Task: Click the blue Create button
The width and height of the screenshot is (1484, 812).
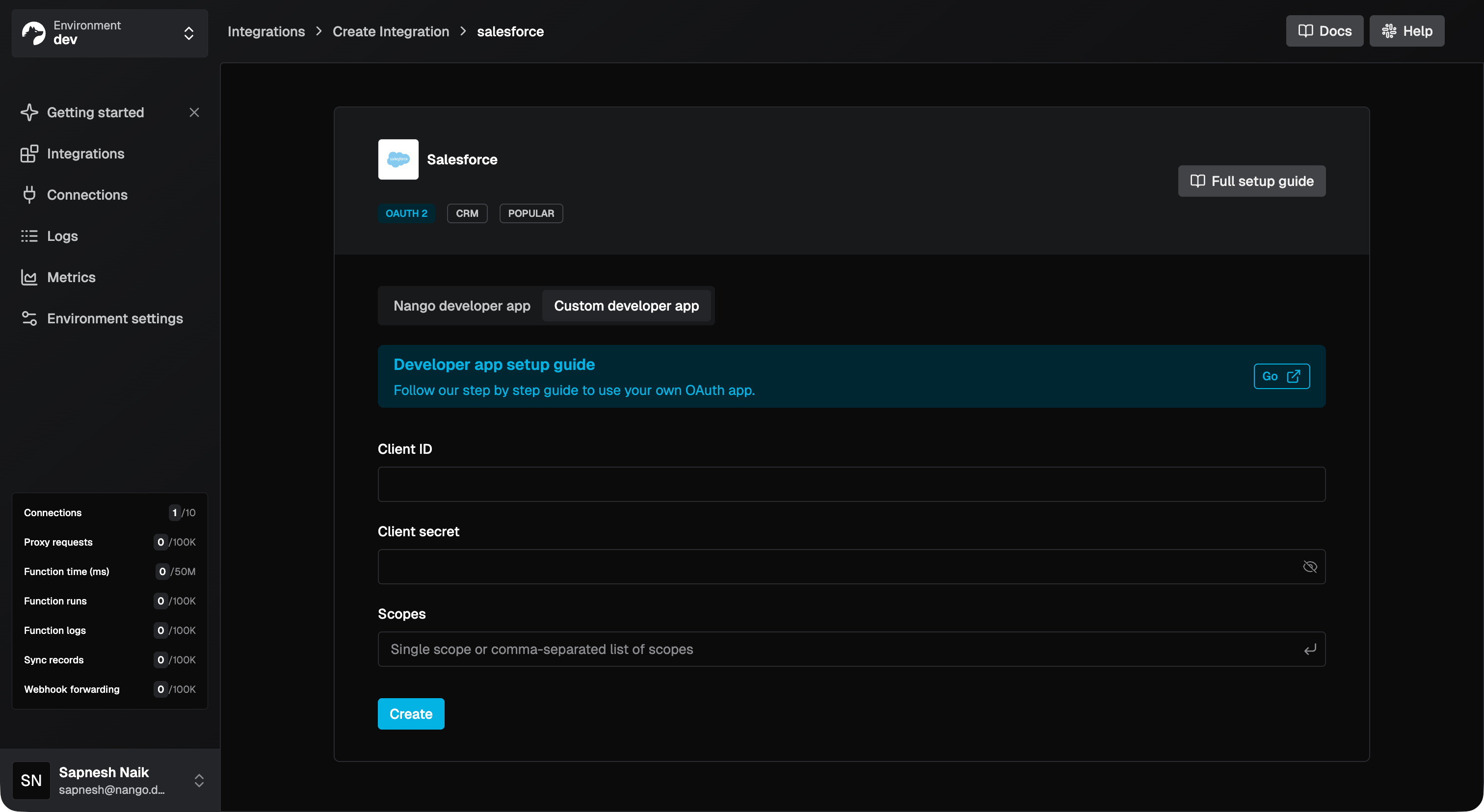Action: point(411,714)
